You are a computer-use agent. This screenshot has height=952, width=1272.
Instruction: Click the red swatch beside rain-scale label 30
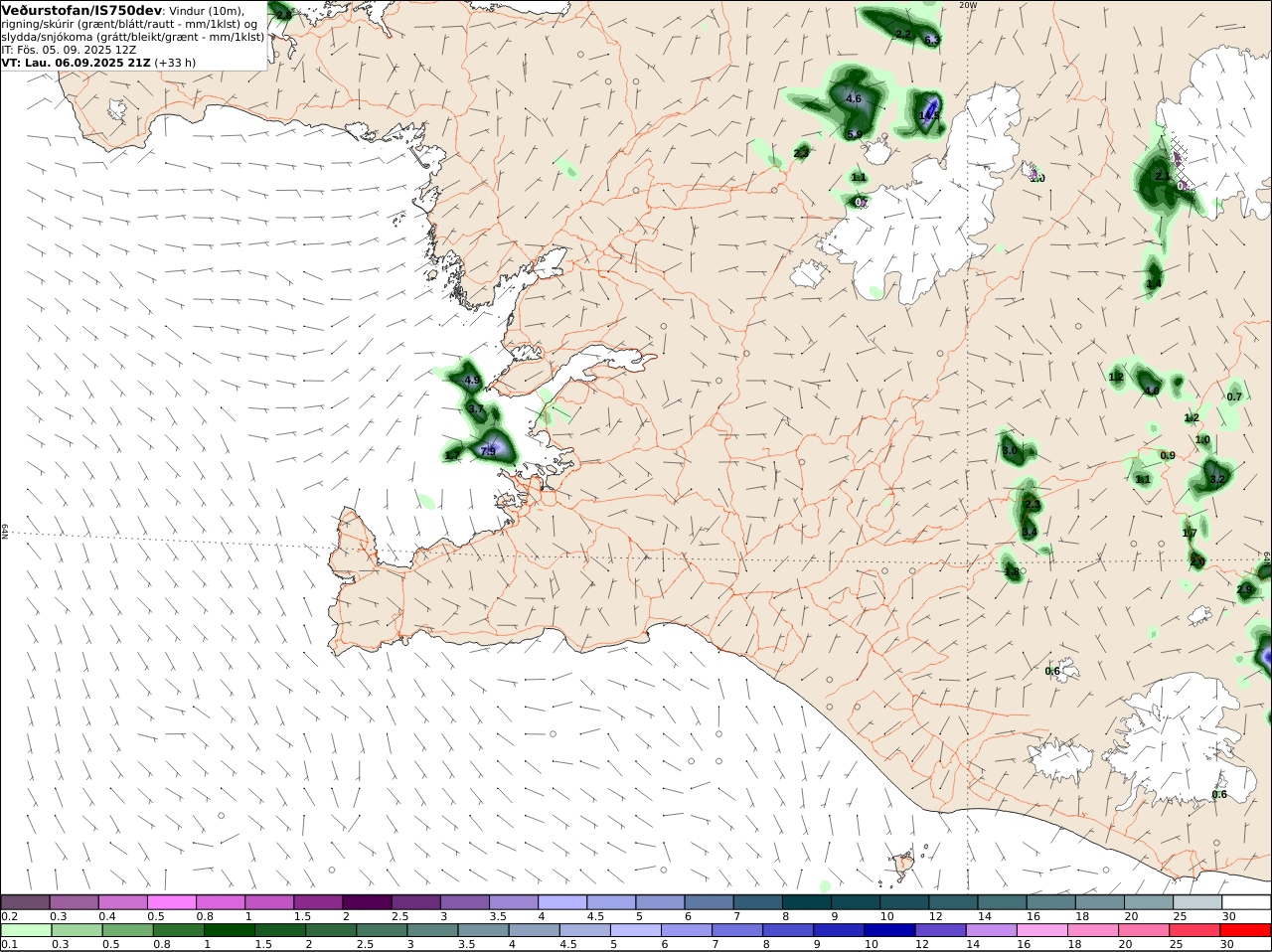[x=1246, y=931]
